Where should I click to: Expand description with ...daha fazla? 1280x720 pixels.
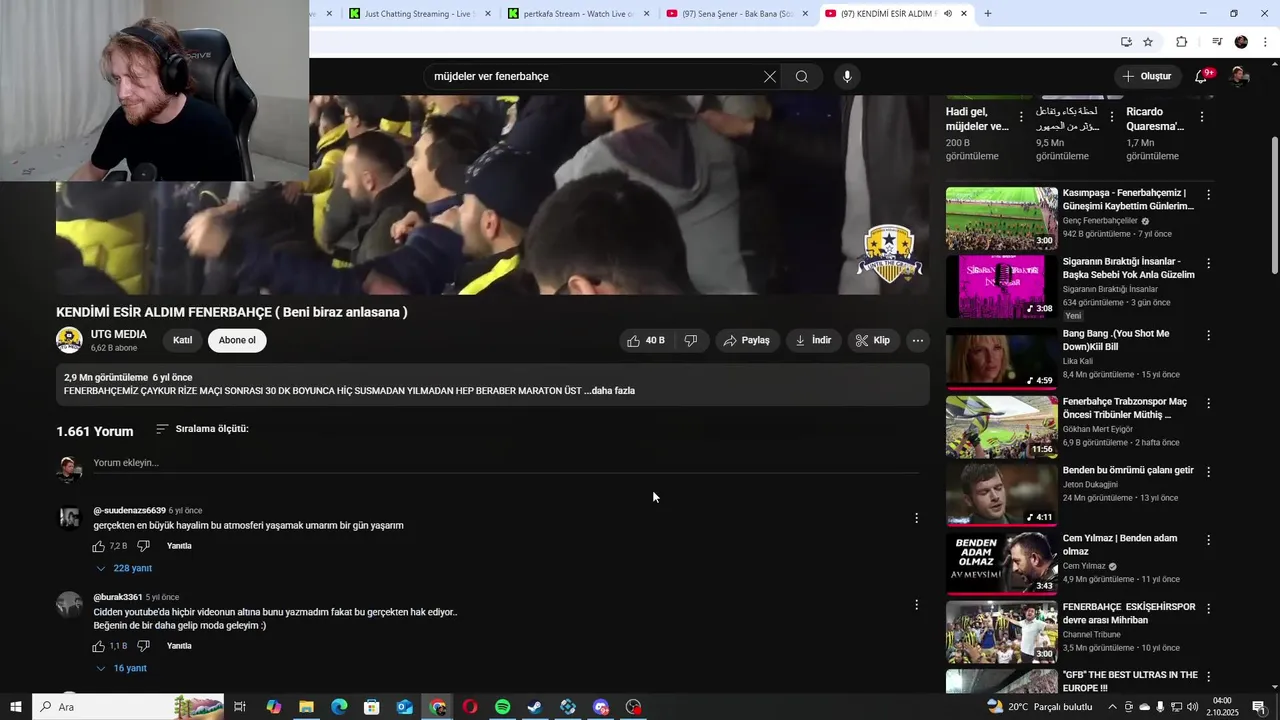[x=609, y=391]
